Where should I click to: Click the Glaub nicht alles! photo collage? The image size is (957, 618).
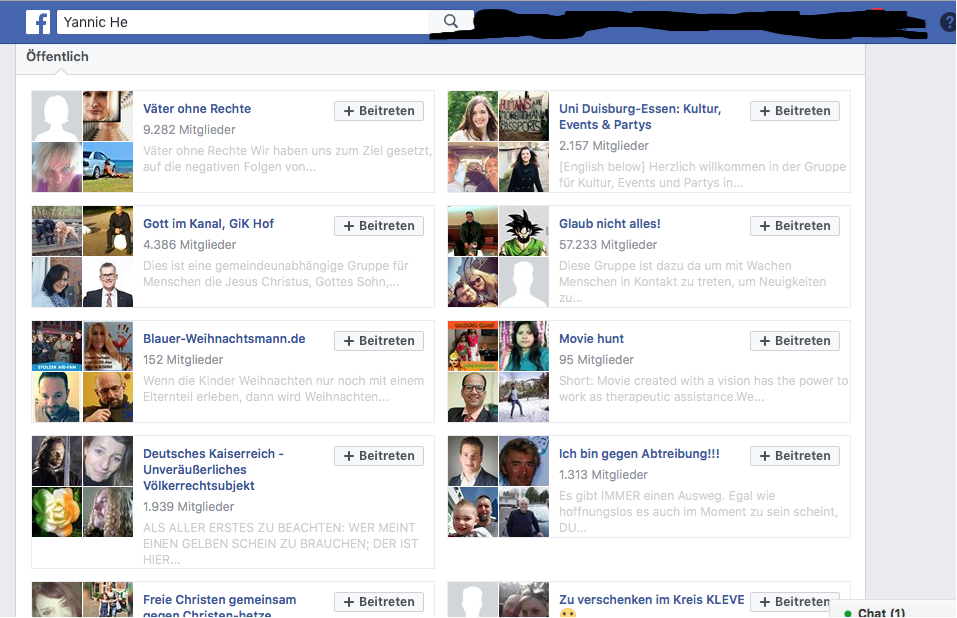(498, 256)
